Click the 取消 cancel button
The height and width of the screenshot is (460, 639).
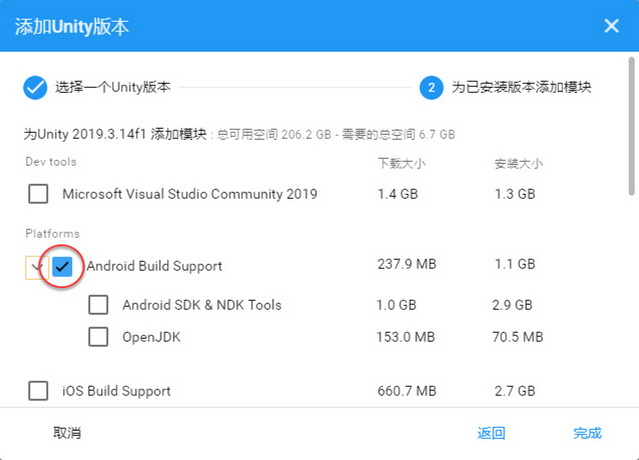pos(67,433)
